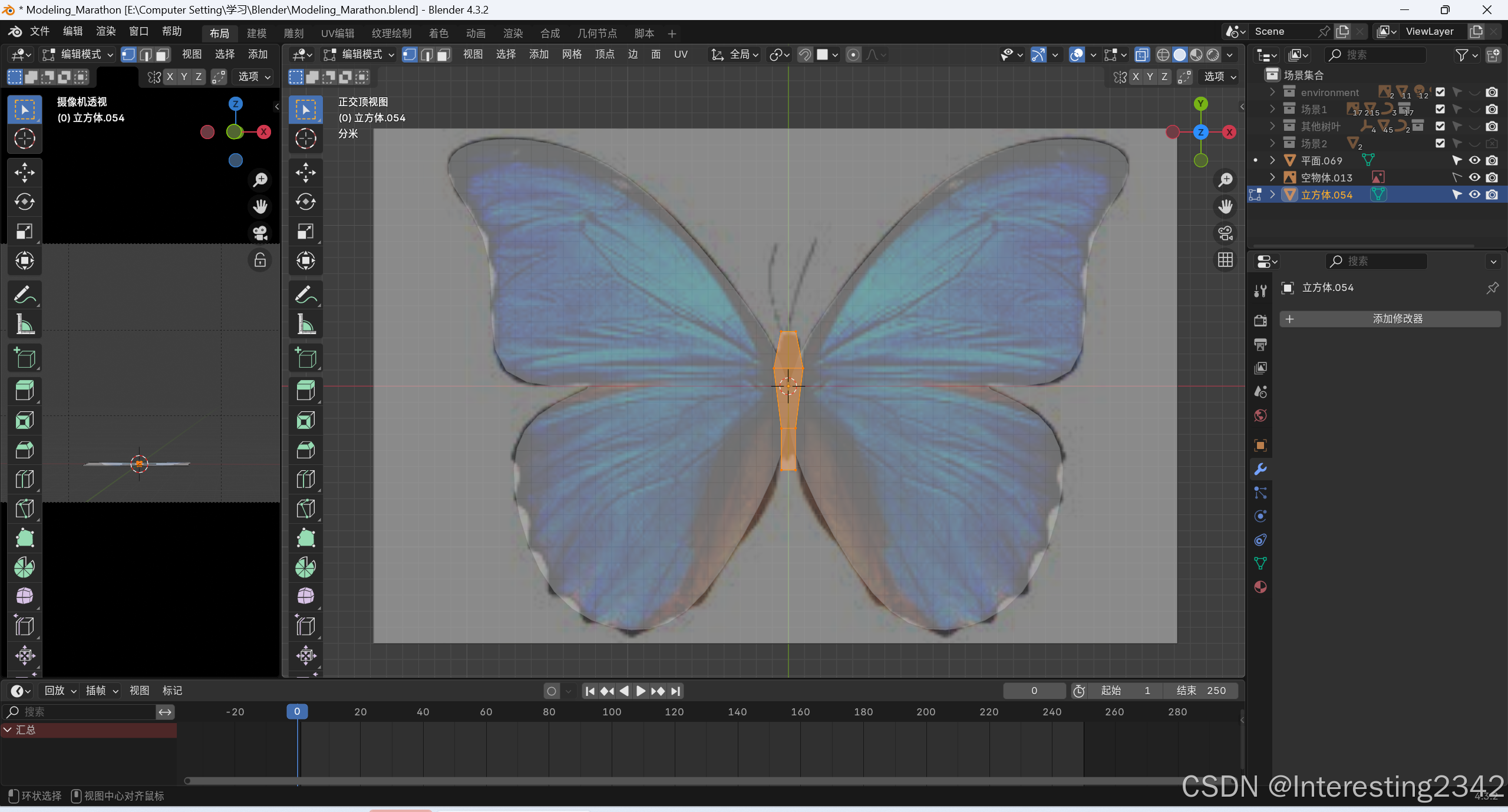Select the Extrude Region tool in main viewport

point(305,390)
